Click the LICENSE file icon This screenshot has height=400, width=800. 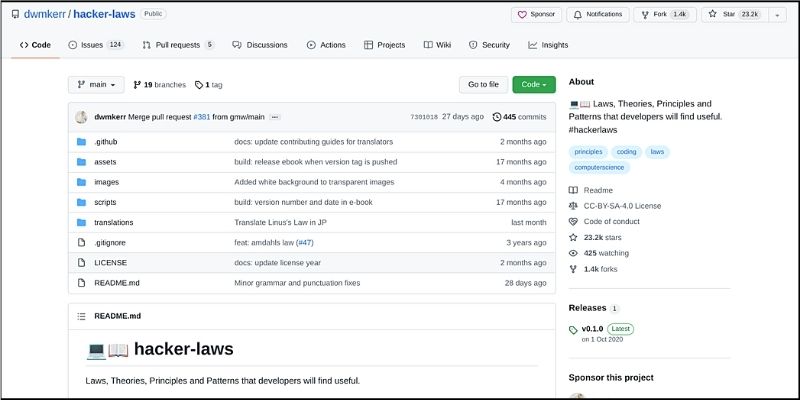(81, 263)
